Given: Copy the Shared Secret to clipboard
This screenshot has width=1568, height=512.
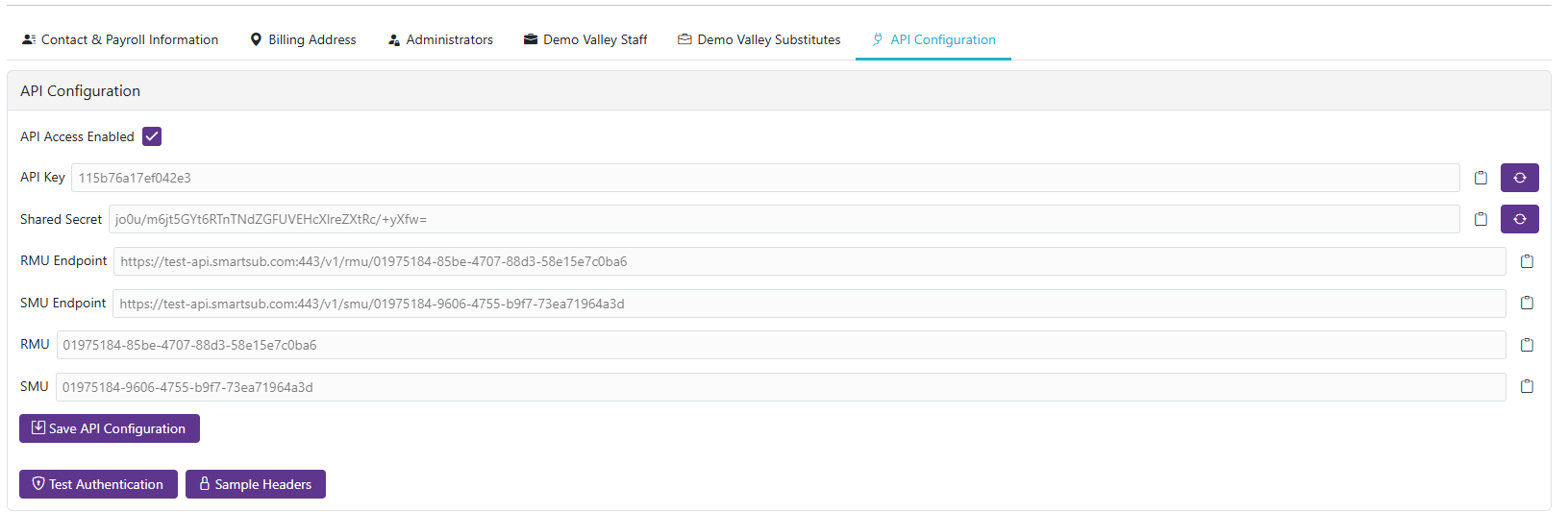Looking at the screenshot, I should (x=1481, y=219).
